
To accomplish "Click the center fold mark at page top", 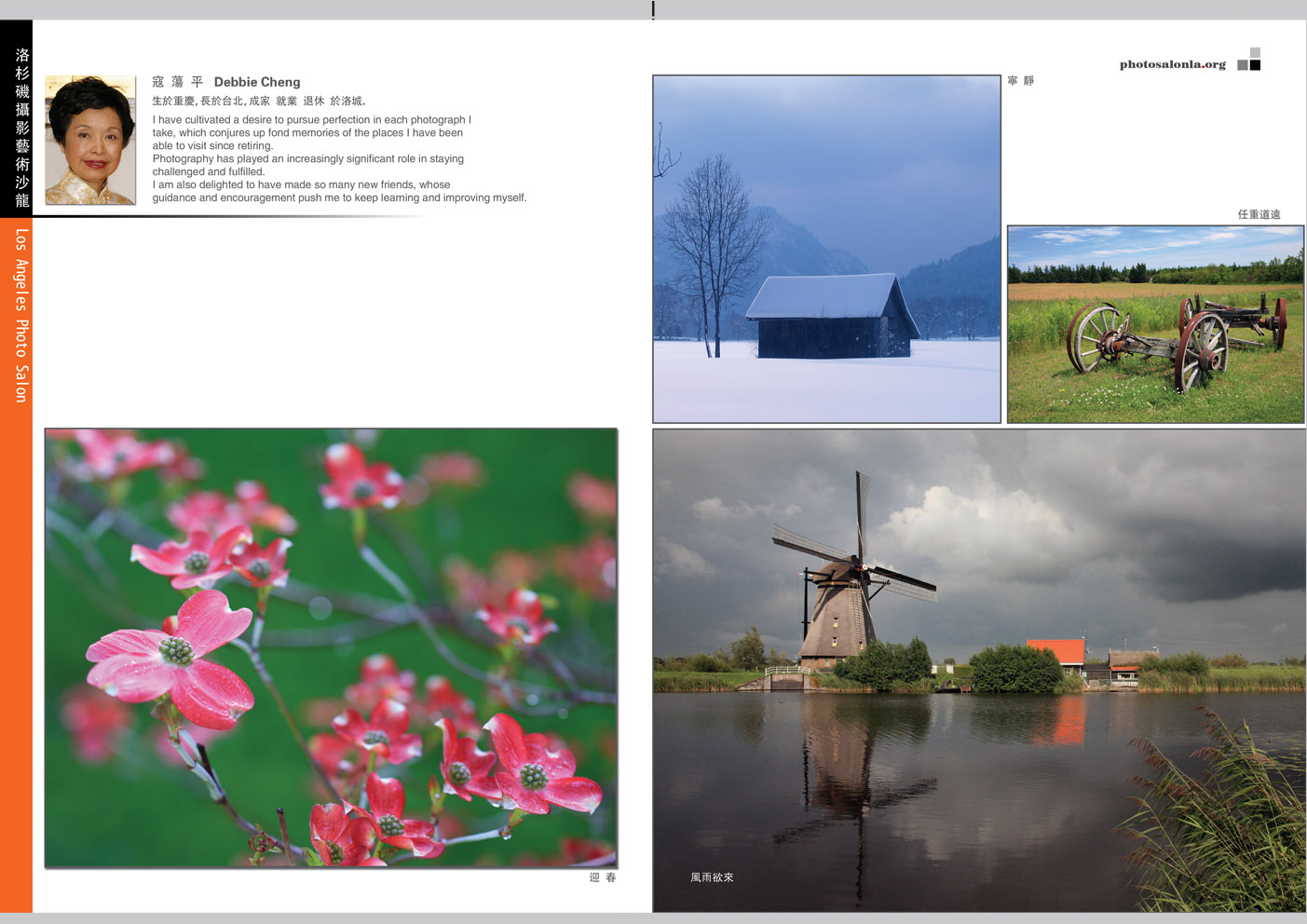I will (x=653, y=10).
